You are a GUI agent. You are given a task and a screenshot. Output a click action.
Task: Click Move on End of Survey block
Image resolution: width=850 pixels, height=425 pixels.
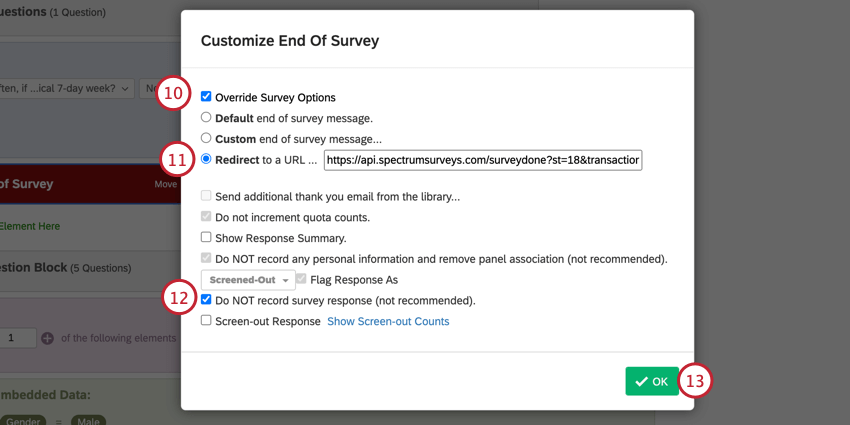click(x=165, y=184)
